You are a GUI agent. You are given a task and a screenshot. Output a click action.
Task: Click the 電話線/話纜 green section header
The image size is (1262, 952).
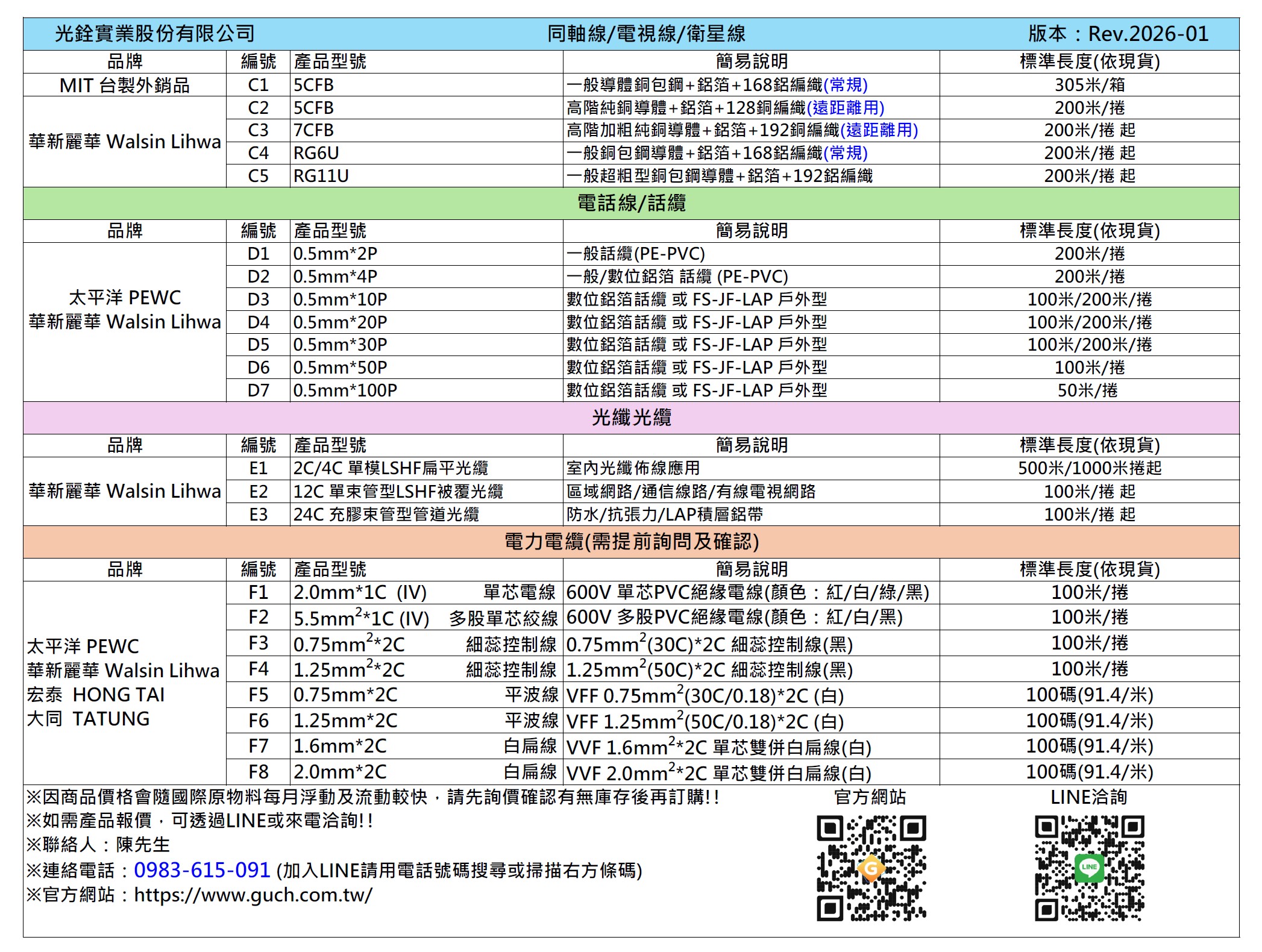click(631, 203)
